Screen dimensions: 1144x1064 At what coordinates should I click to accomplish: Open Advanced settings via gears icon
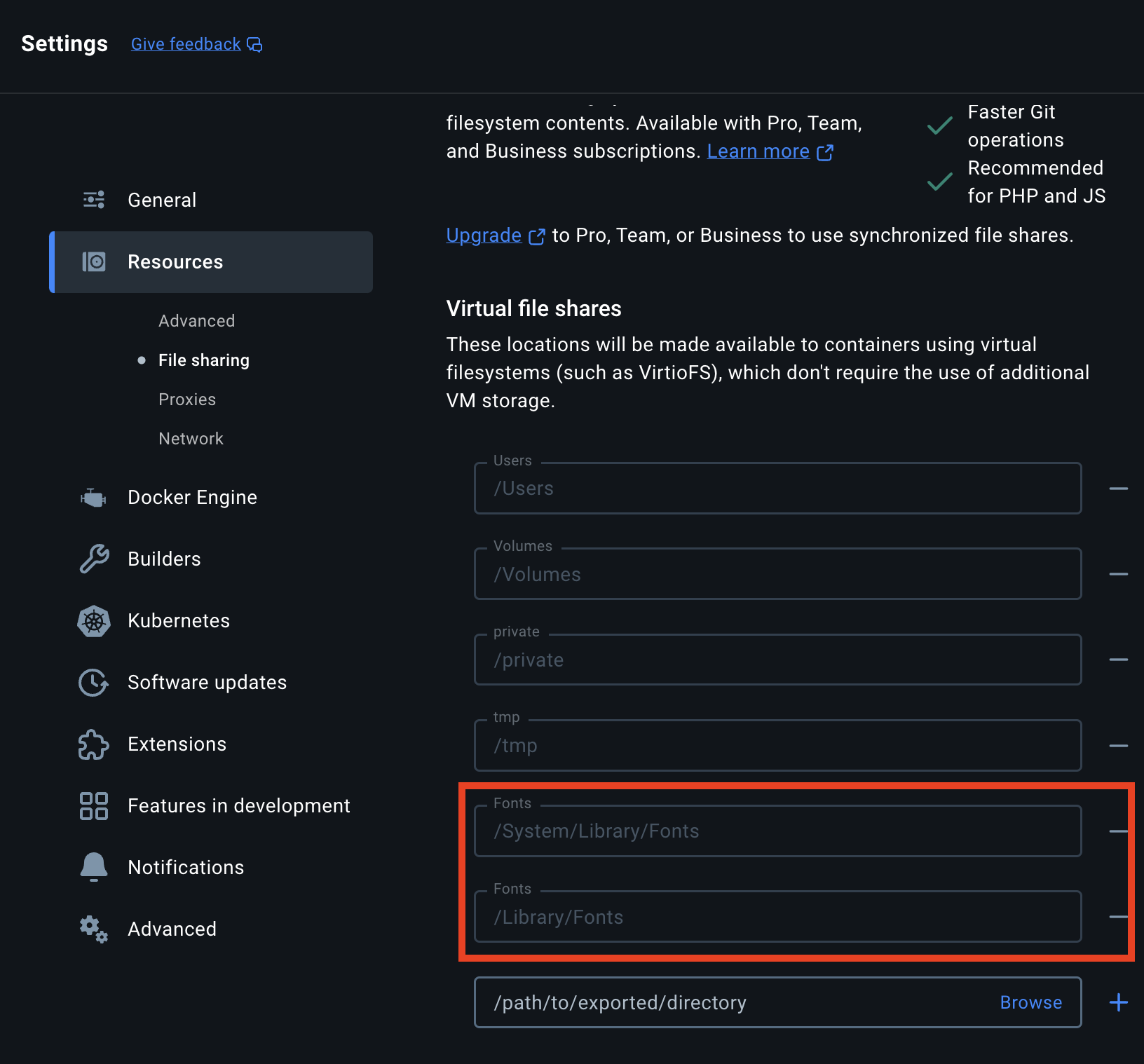pyautogui.click(x=93, y=928)
